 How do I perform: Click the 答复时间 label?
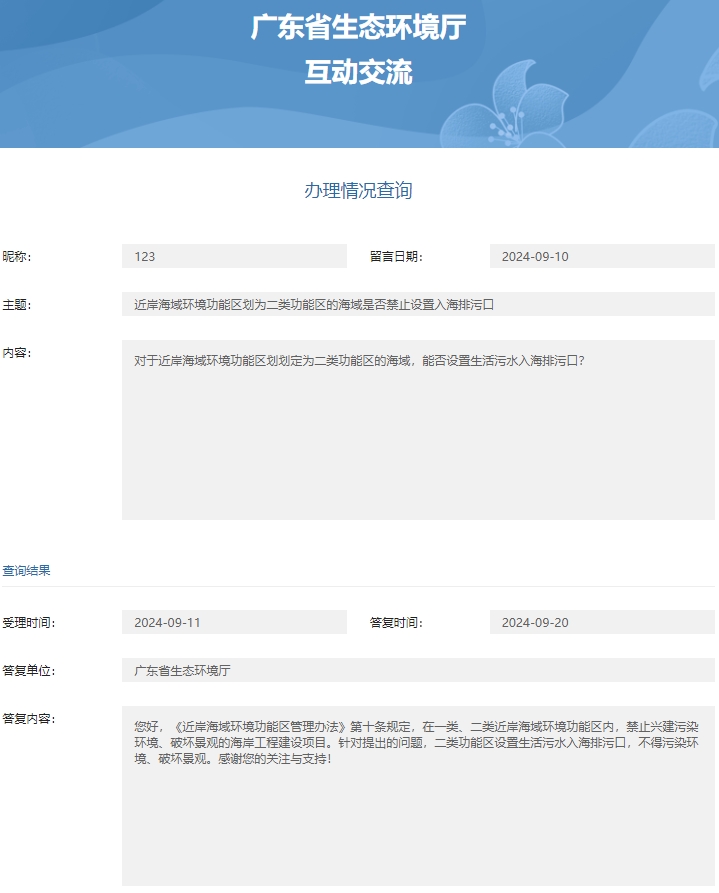(x=396, y=623)
